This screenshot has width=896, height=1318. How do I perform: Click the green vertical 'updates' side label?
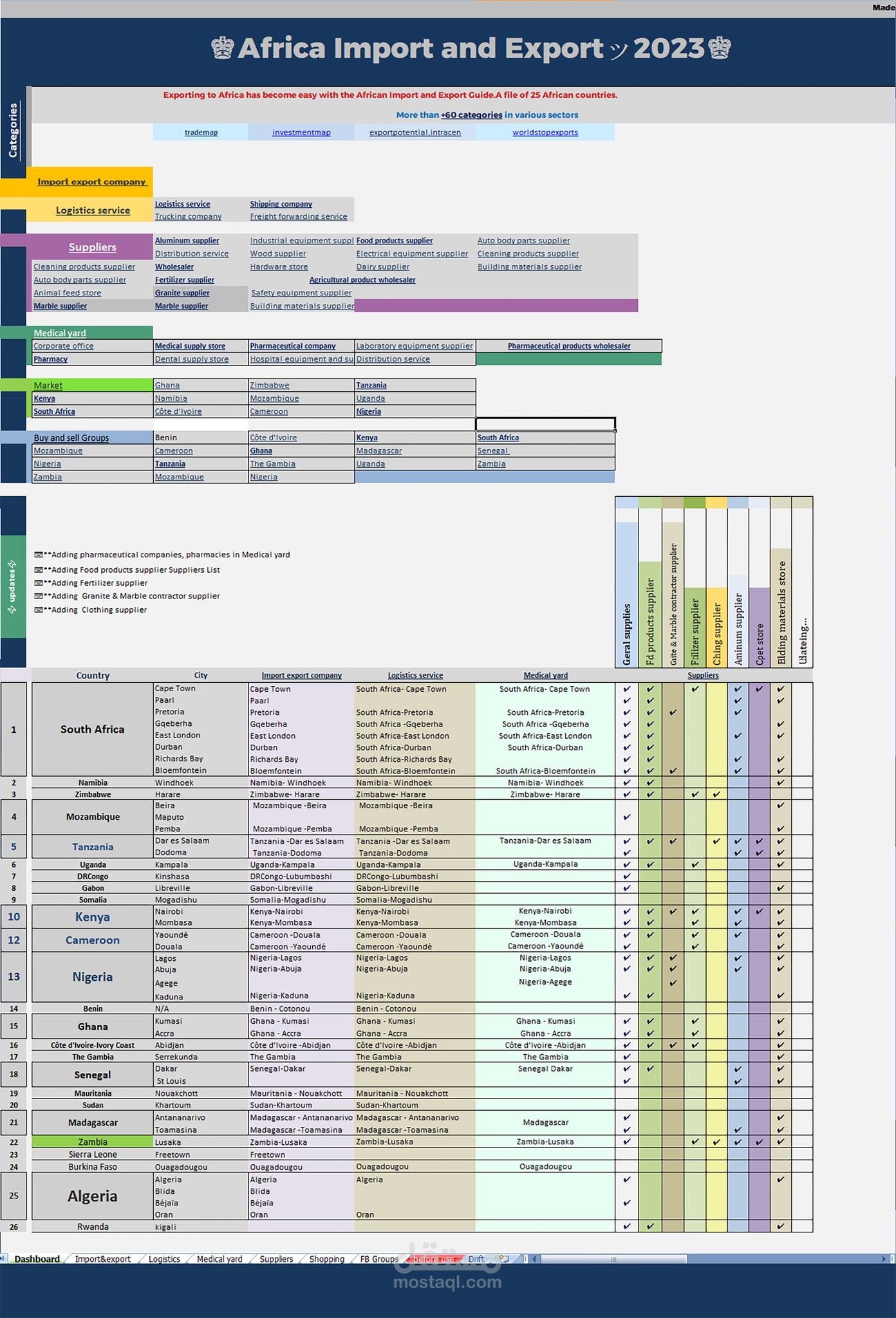pos(13,586)
